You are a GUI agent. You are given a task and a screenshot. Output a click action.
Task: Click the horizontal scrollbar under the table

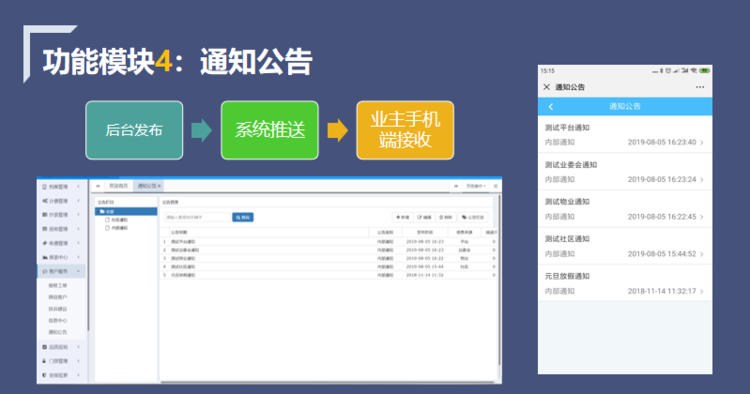(x=328, y=382)
